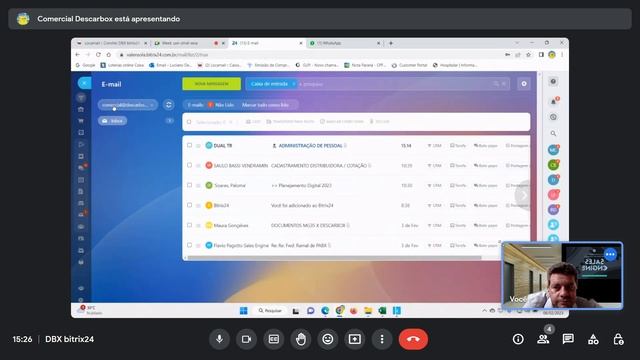640x360 pixels.
Task: Open the chat with everyone panel
Action: click(568, 339)
